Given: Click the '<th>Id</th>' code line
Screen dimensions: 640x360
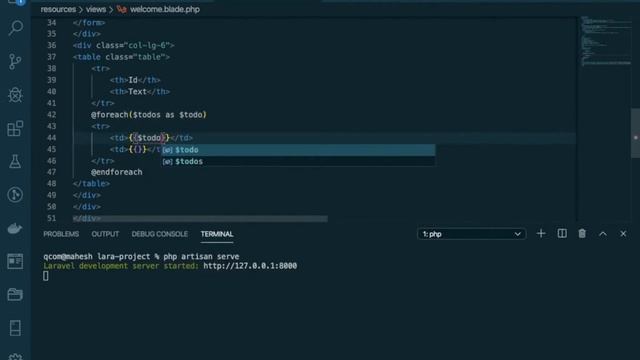Looking at the screenshot, I should click(135, 80).
